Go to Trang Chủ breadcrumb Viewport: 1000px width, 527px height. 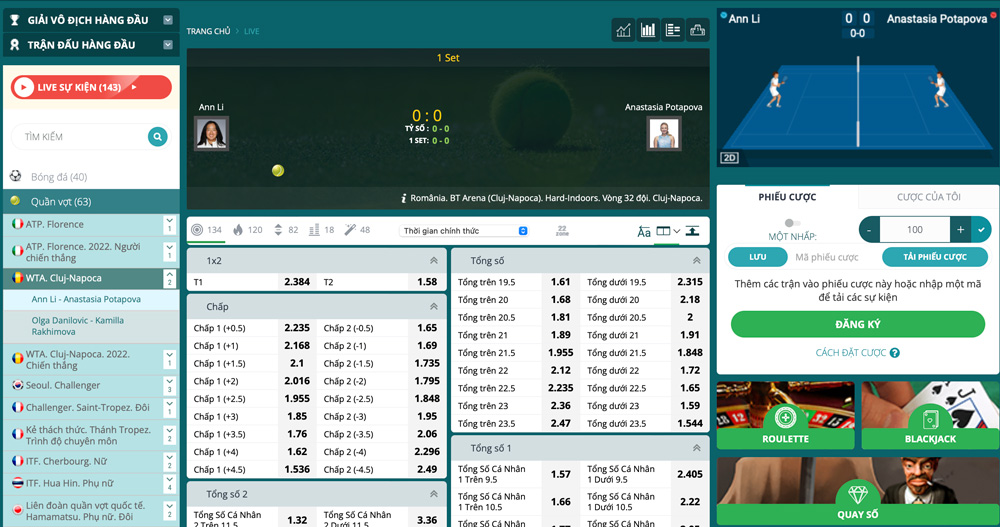point(208,31)
